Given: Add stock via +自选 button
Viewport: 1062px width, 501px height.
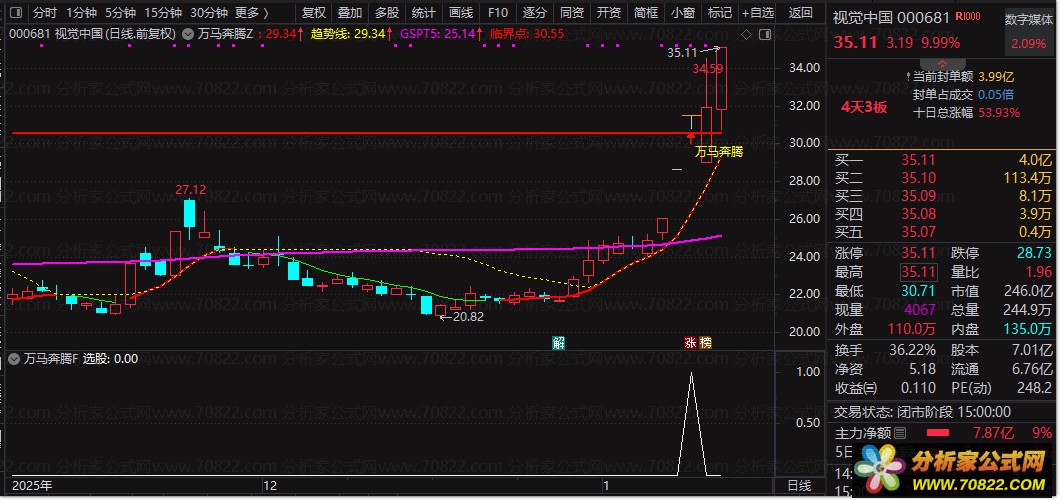Looking at the screenshot, I should pyautogui.click(x=758, y=12).
